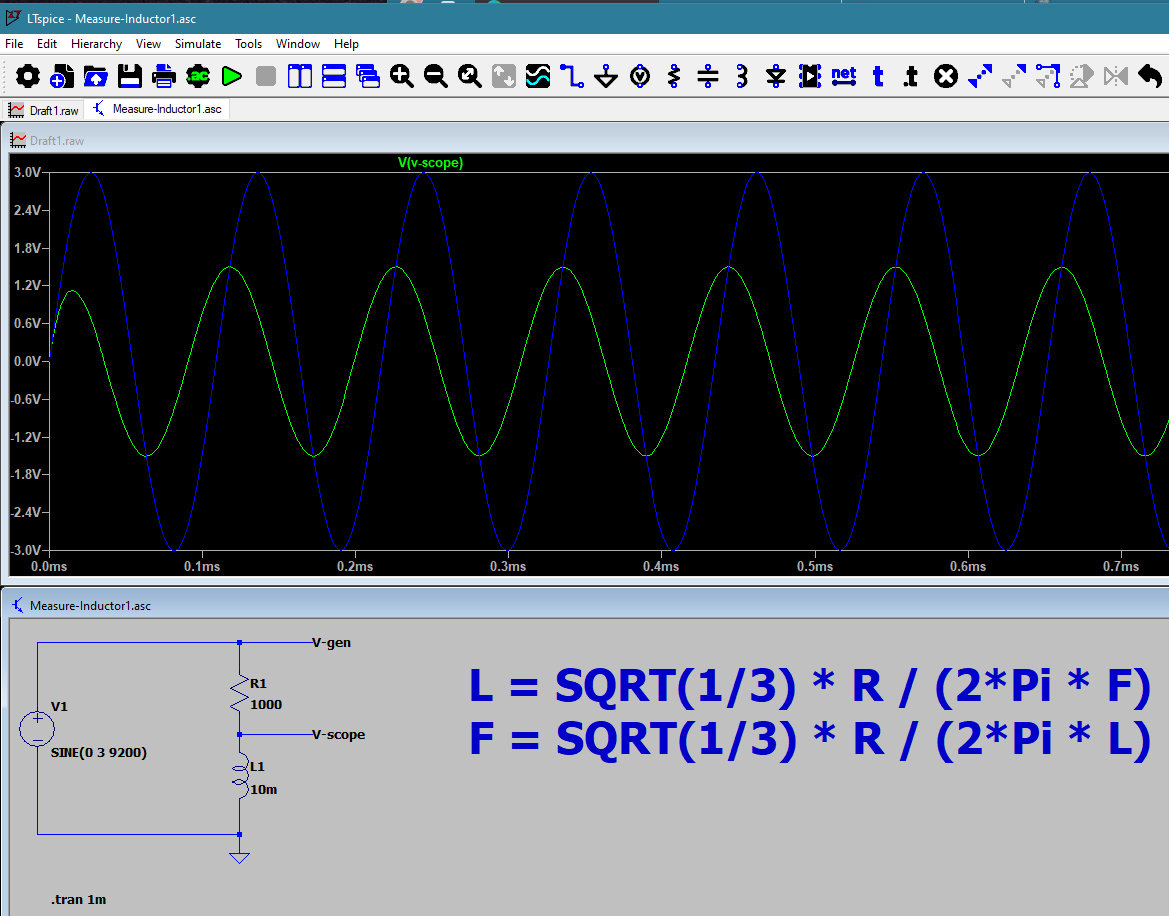This screenshot has width=1169, height=916.
Task: Choose the Net label tool
Action: (x=843, y=76)
